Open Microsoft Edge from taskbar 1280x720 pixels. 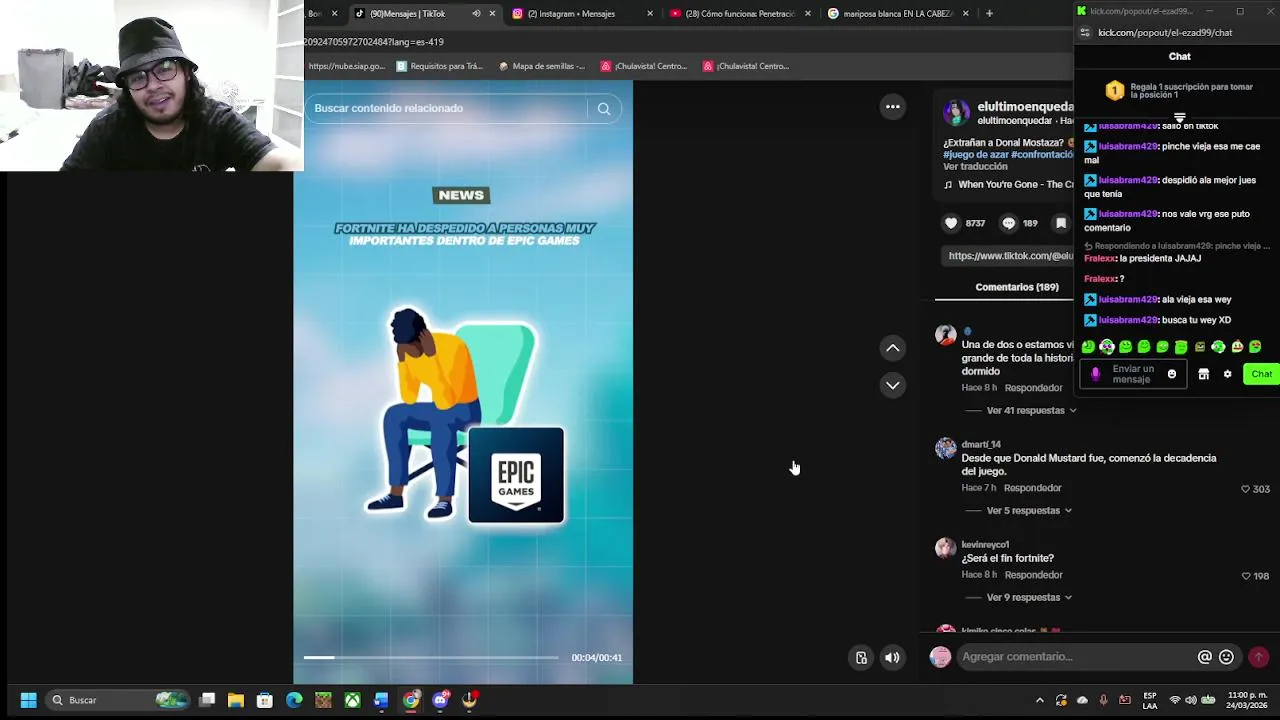tap(294, 700)
